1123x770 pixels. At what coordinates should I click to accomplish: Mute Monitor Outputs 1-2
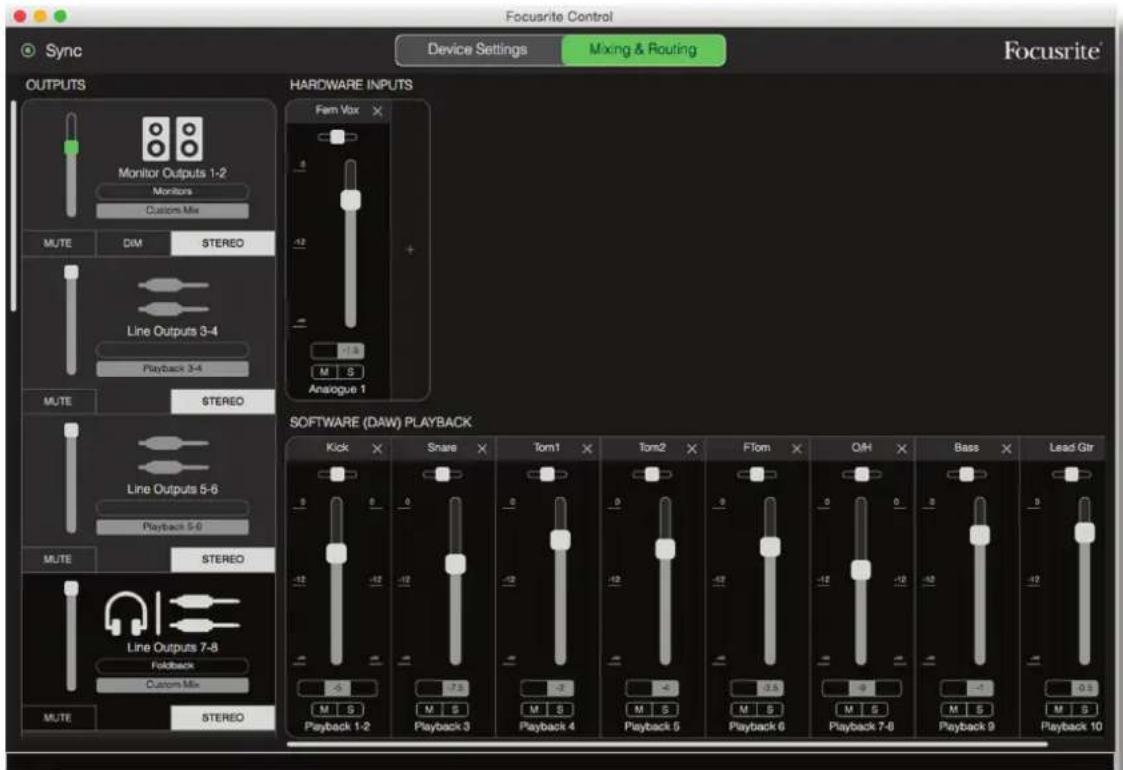click(58, 244)
